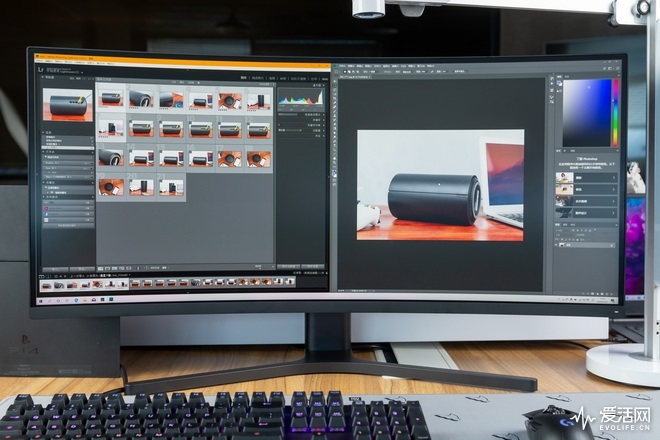Collapse the Publish Services panel in Lightroom
This screenshot has height=440, width=660.
43,197
